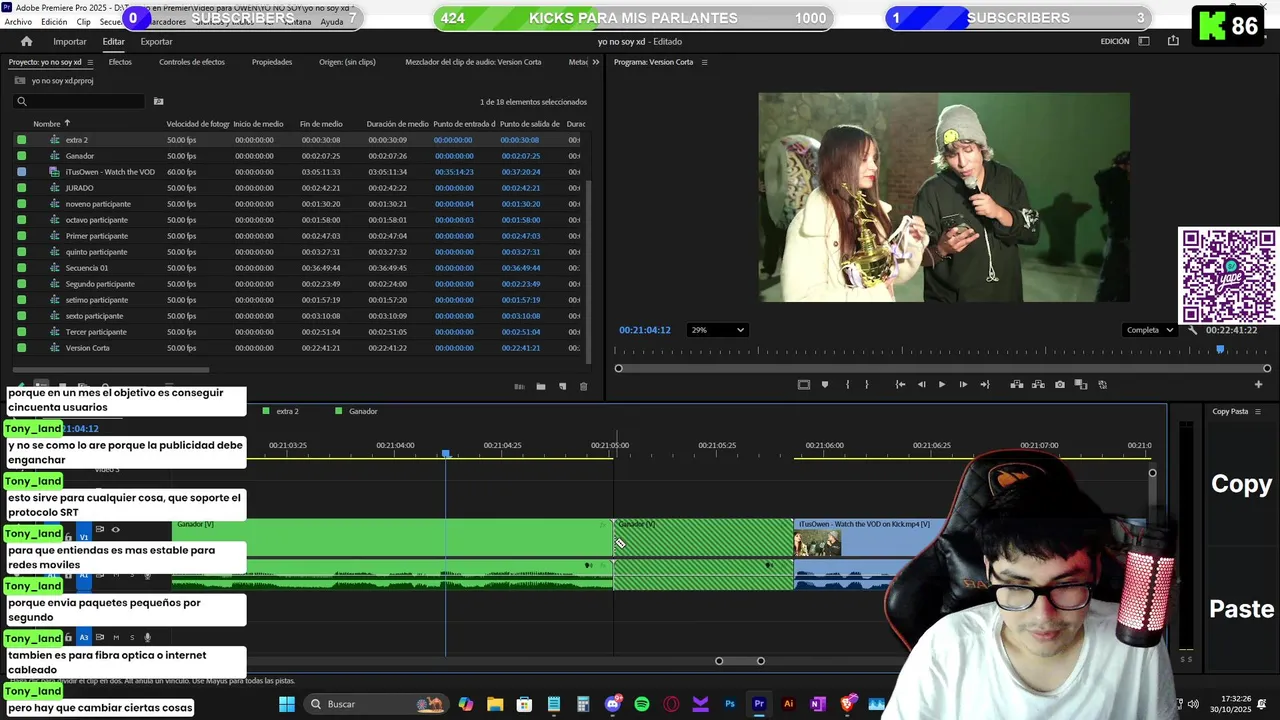Toggle V1 track output eye icon
The height and width of the screenshot is (720, 1280).
[x=115, y=530]
